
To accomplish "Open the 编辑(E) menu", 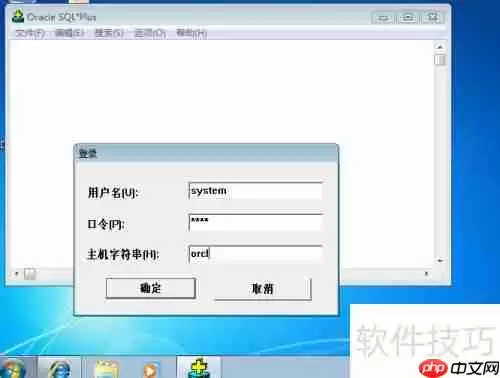I will click(69, 33).
